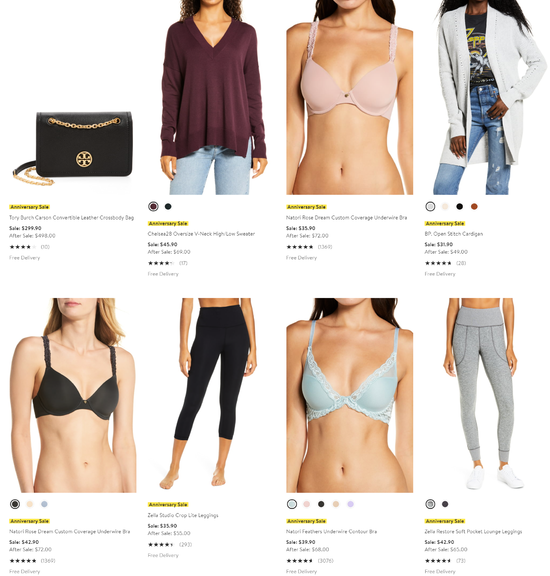Screen dimensions: 550x576
Task: Choose cream swatch for BP Open Stitch Cardigan
Action: point(445,206)
